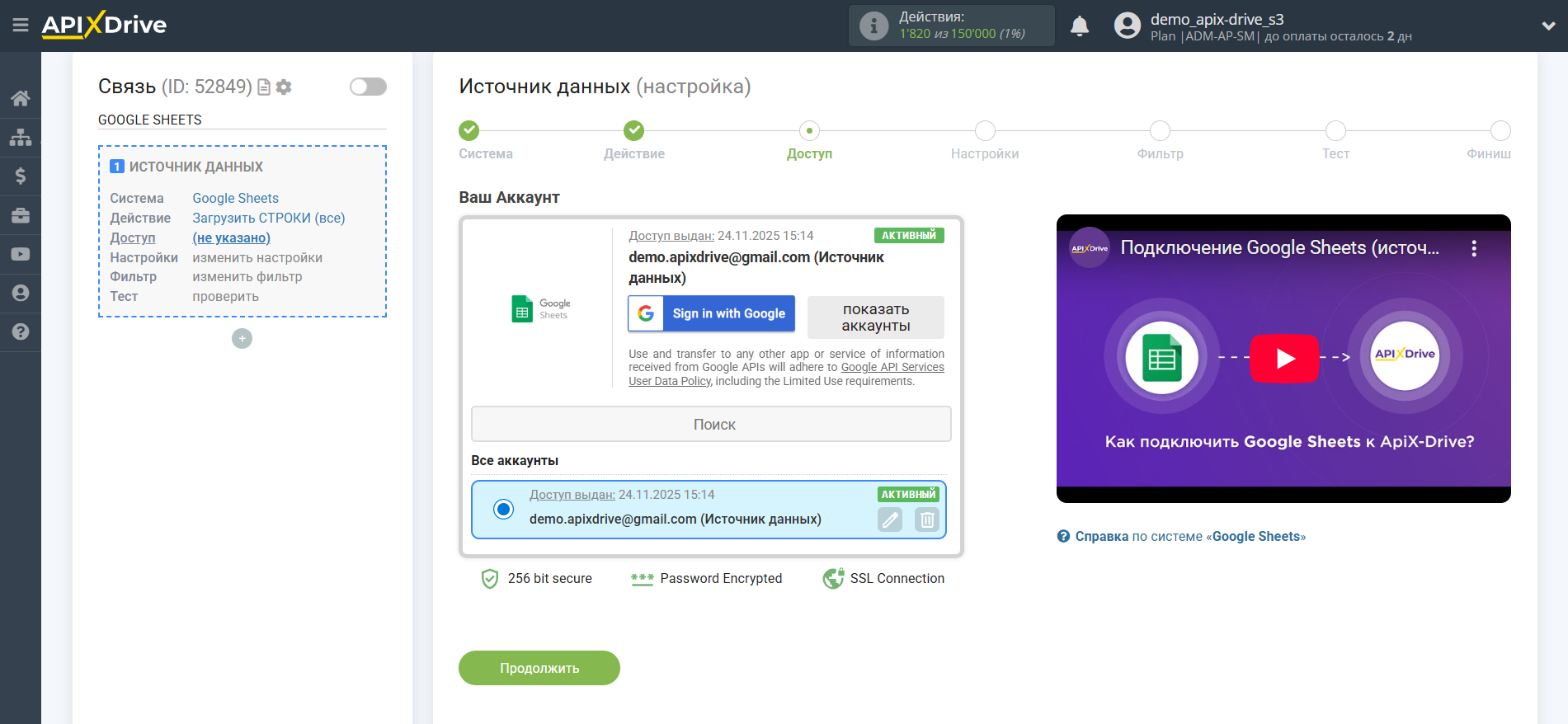Click the 256 bit secure shield icon
Image resolution: width=1568 pixels, height=724 pixels.
(x=490, y=579)
